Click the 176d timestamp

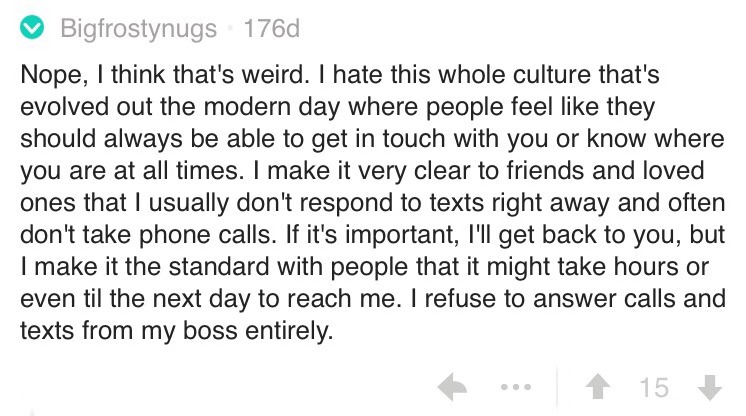(272, 28)
